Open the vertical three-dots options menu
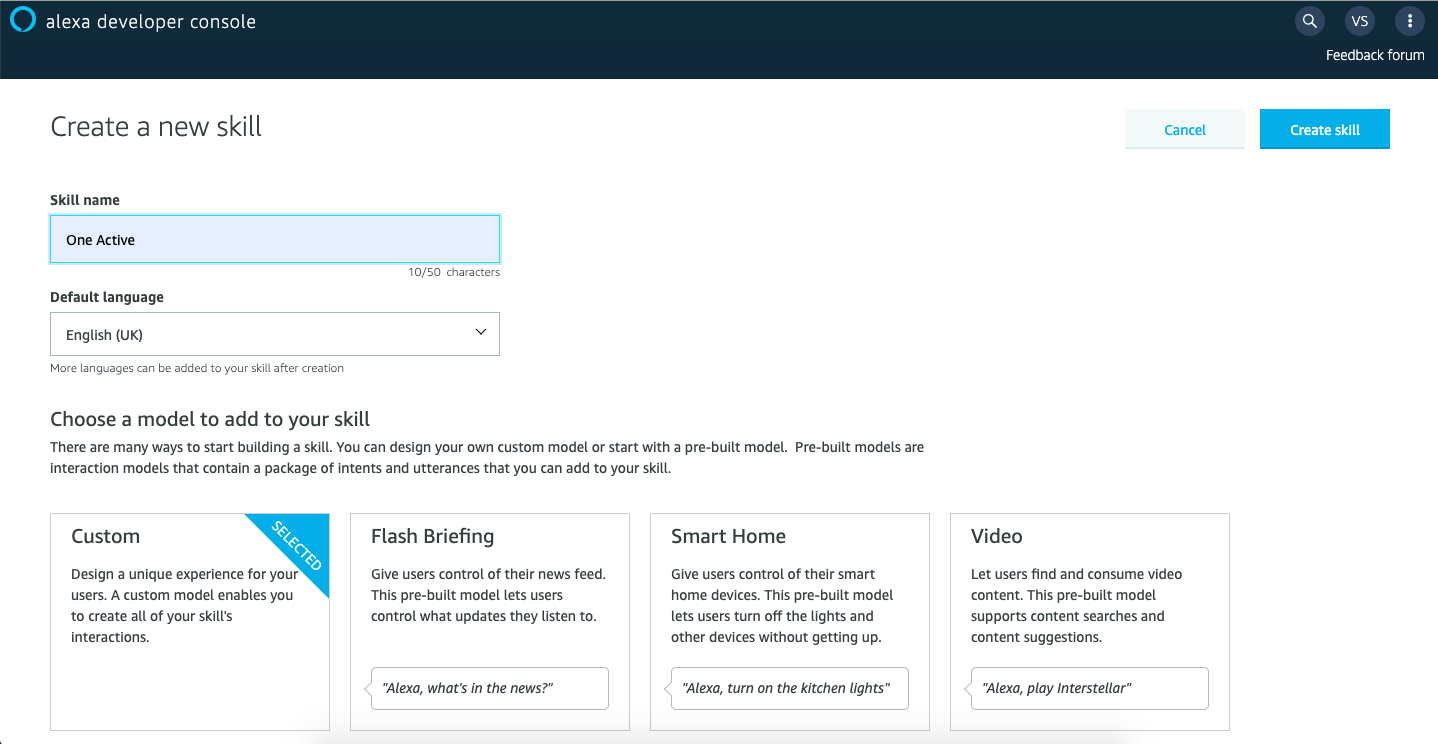This screenshot has height=744, width=1438. [1410, 21]
